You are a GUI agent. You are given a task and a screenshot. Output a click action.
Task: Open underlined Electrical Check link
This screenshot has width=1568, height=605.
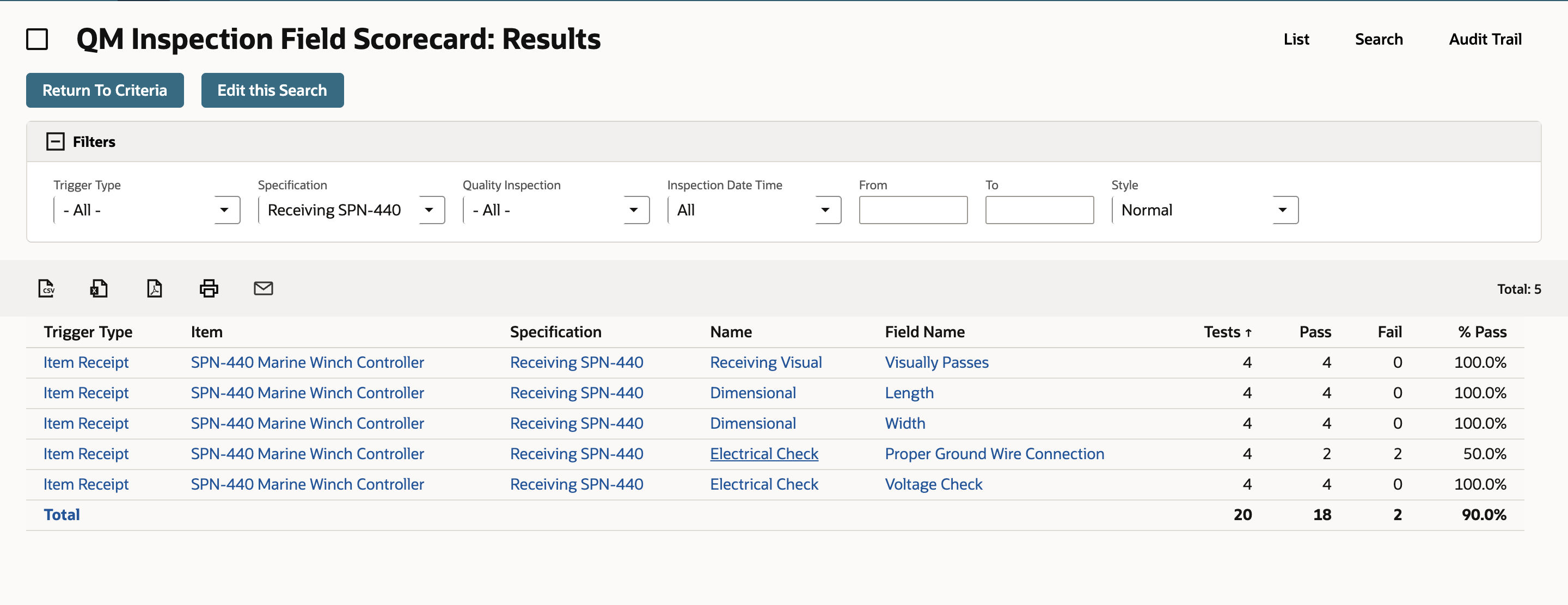764,454
